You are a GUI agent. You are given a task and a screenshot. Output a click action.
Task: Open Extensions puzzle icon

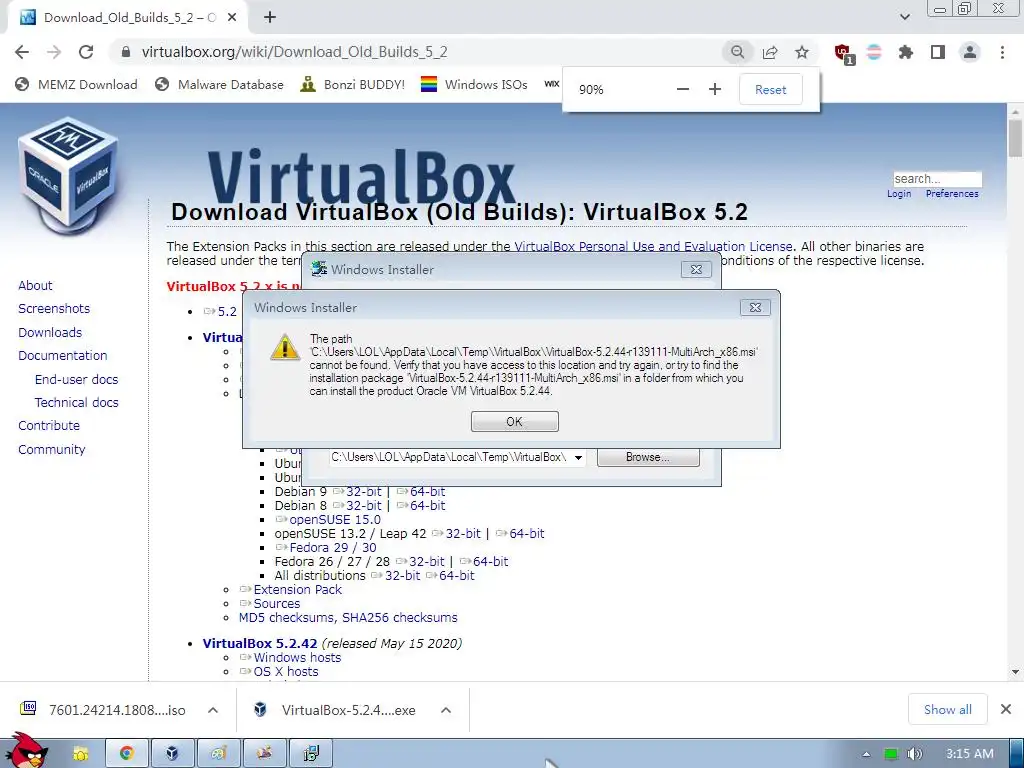[x=906, y=52]
